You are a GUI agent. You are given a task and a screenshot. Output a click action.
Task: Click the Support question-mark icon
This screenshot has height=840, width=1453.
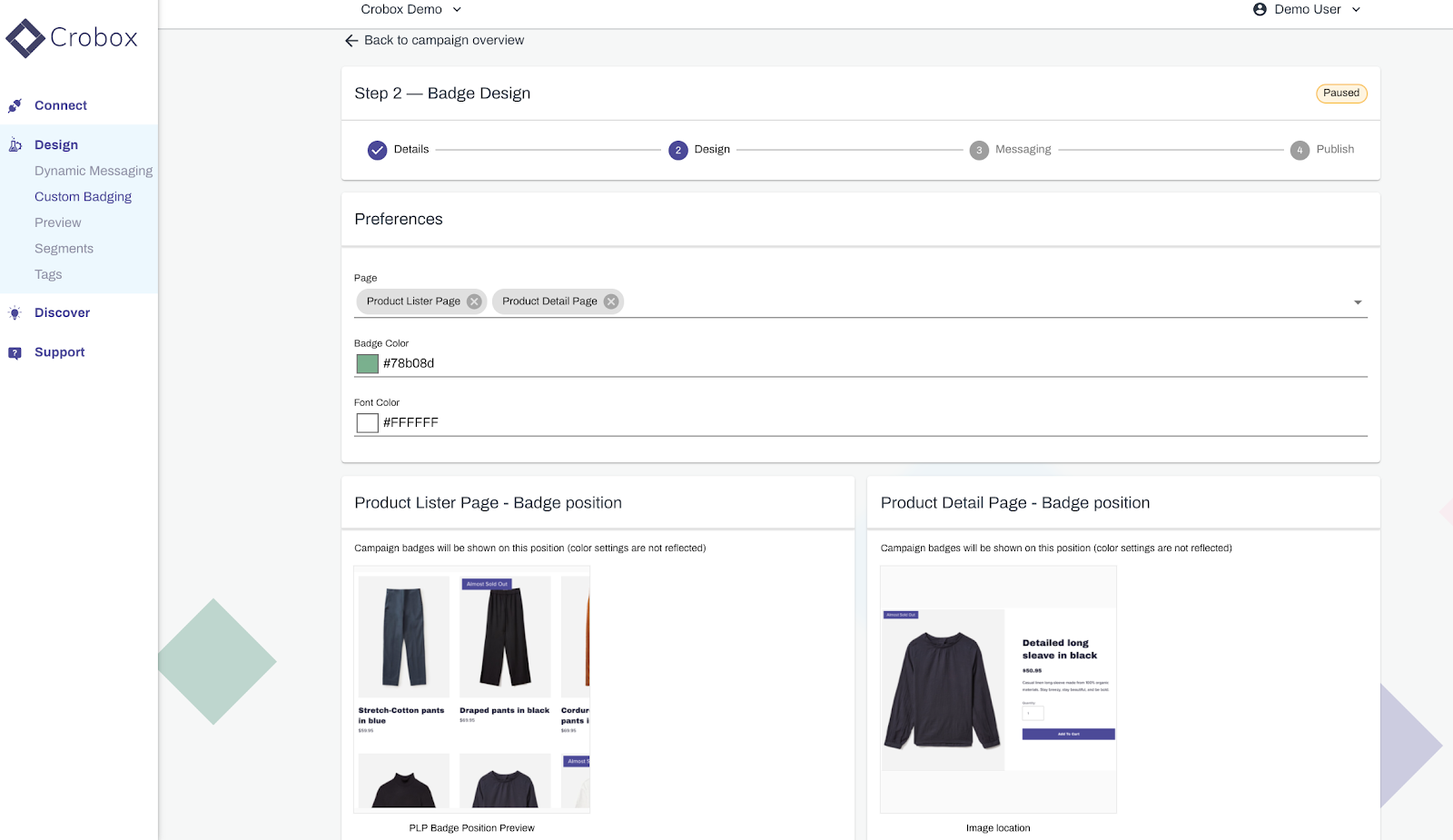coord(15,352)
